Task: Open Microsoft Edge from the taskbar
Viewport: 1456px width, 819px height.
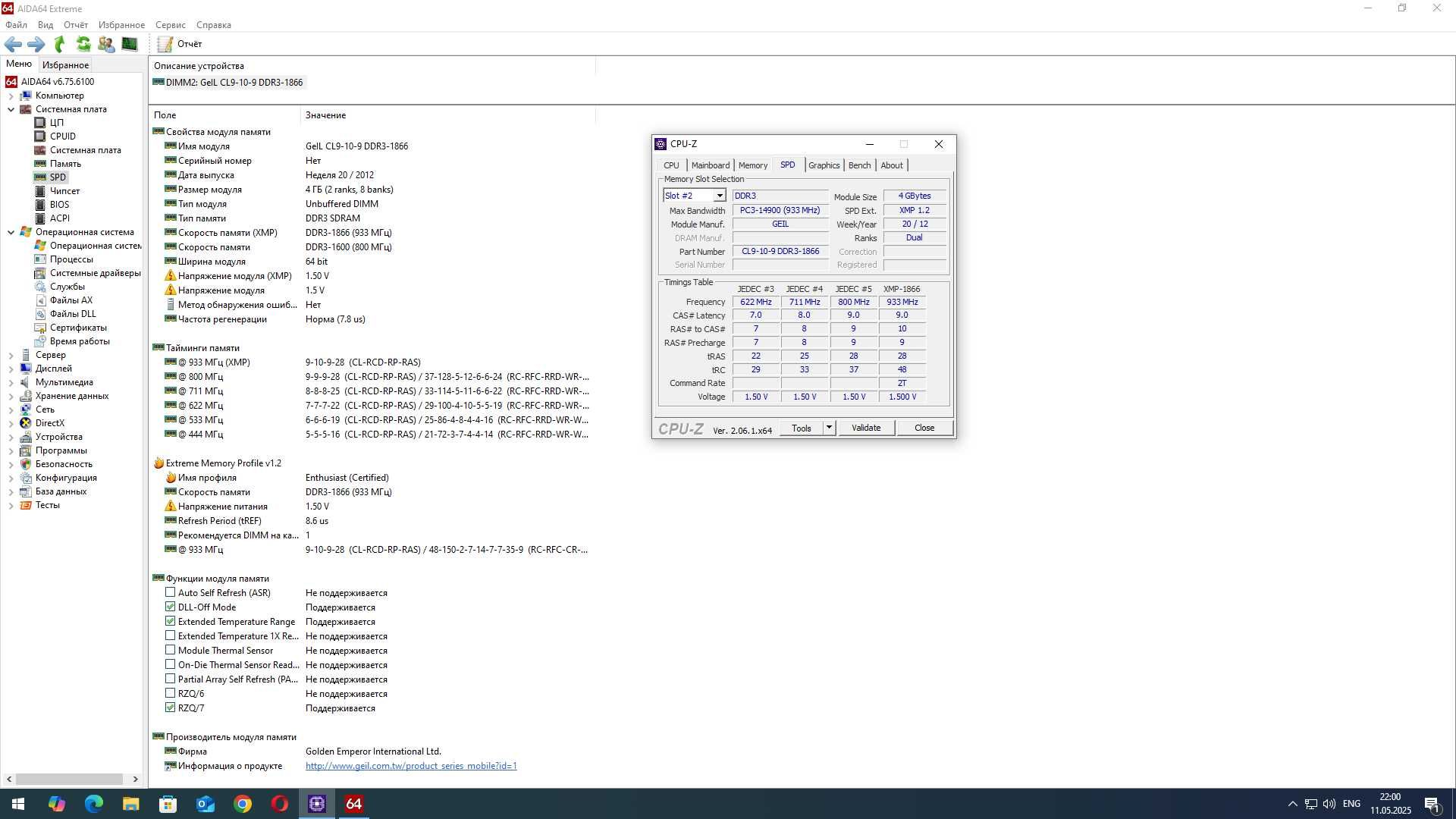Action: point(94,804)
